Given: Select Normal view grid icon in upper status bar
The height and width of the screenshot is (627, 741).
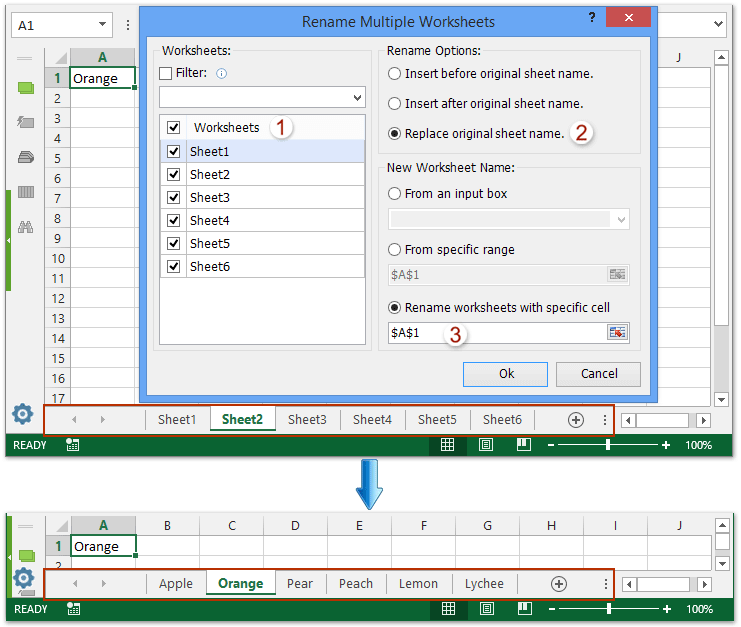Looking at the screenshot, I should 448,445.
